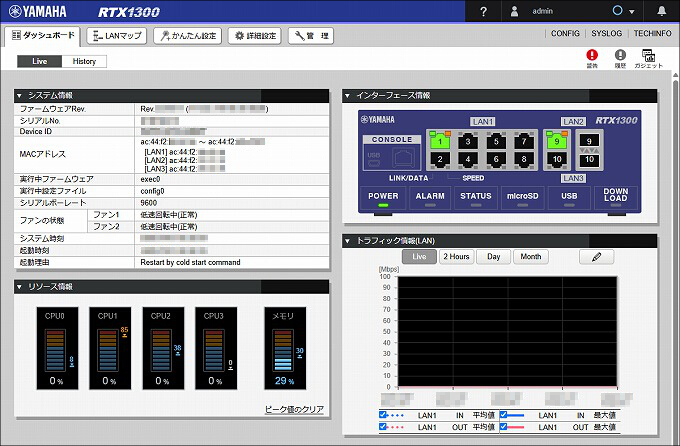This screenshot has width=680, height=446.
Task: Toggle LAN1 IN maximum (最大値) checkbox
Action: (x=505, y=414)
